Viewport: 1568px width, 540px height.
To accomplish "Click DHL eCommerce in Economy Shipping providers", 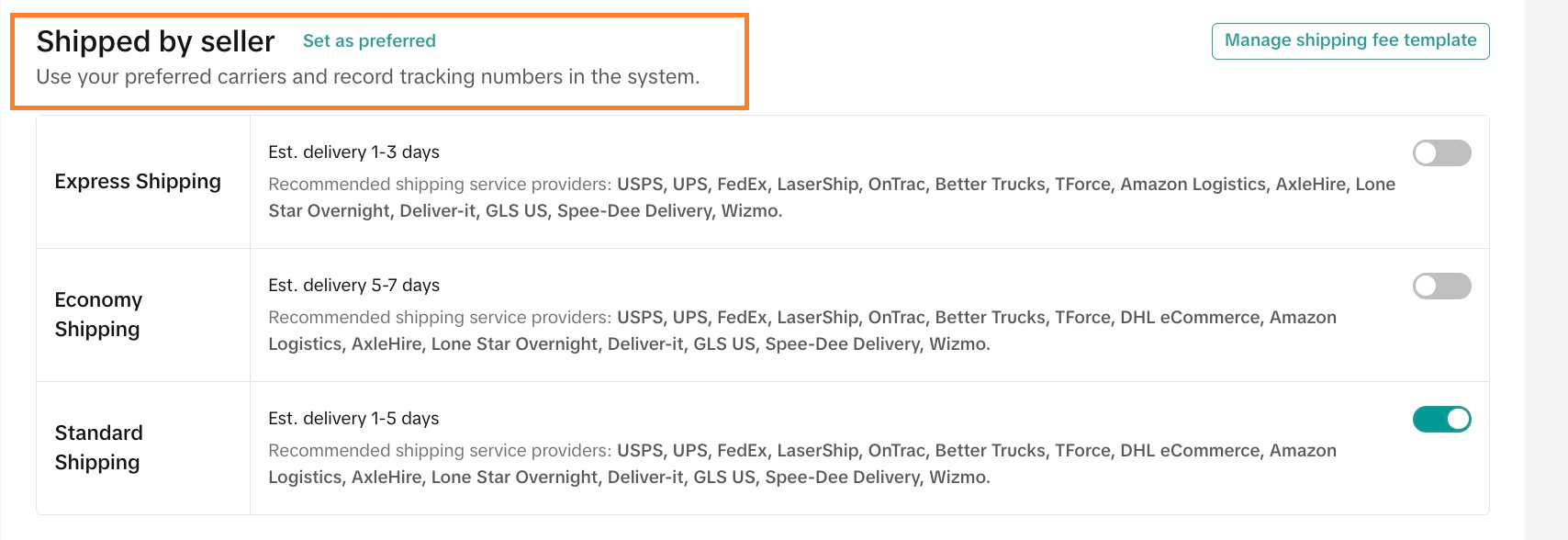I will coord(1190,318).
